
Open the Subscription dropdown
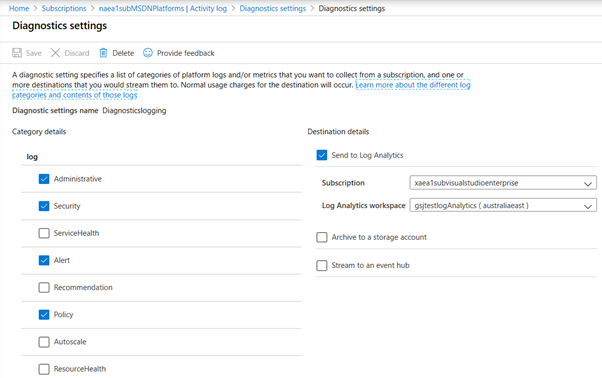(503, 183)
